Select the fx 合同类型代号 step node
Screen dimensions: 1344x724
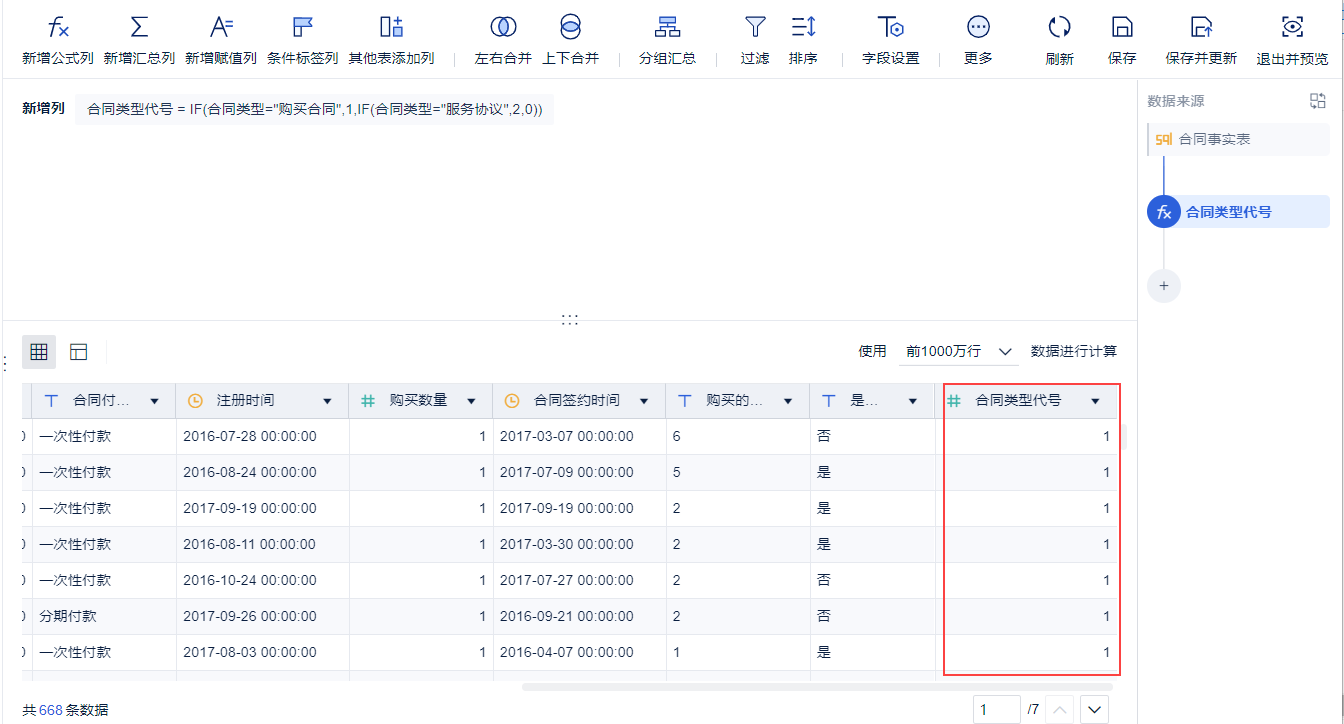[x=1238, y=212]
